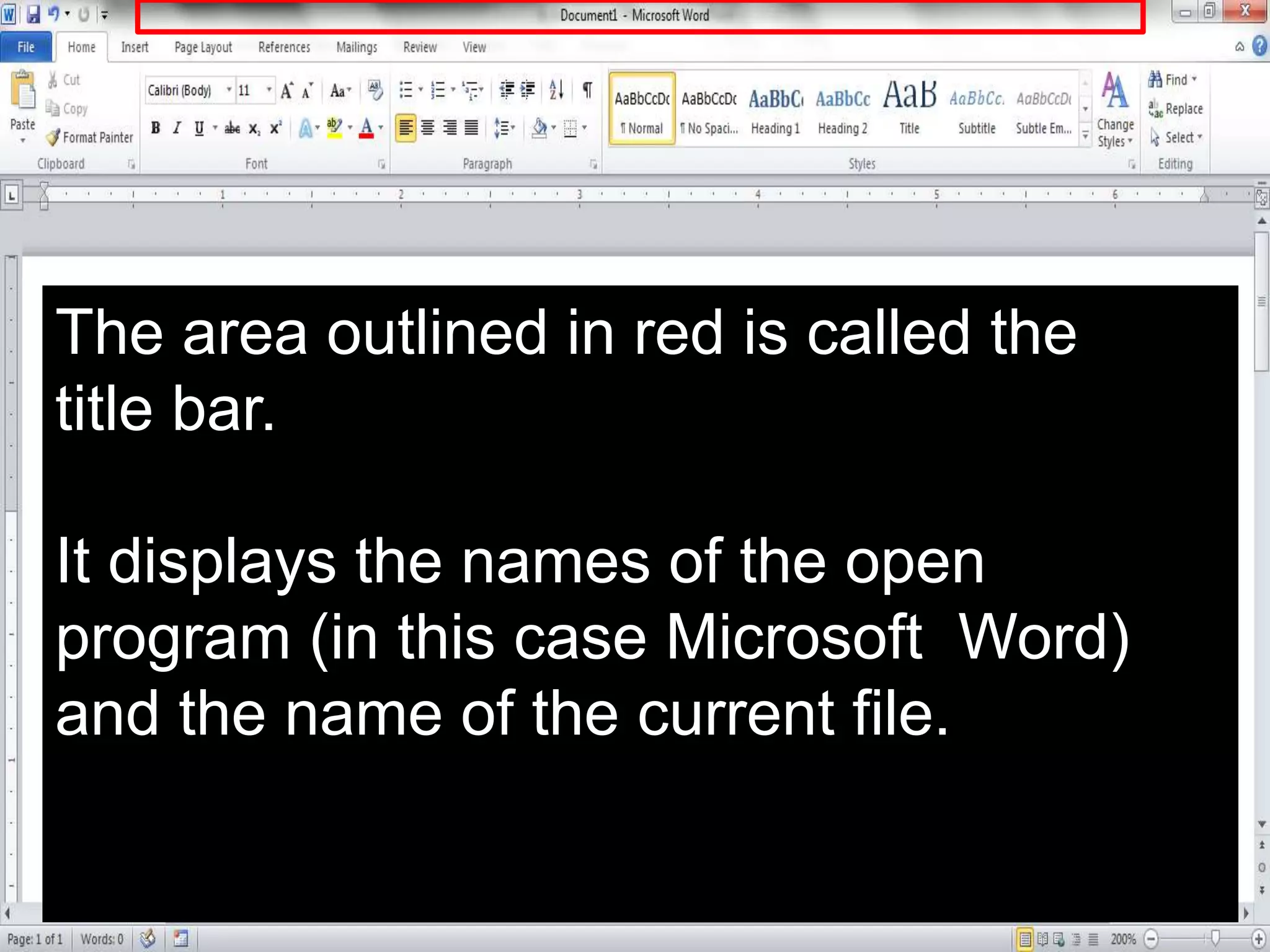Click the Zoom In plus button
This screenshot has width=1270, height=952.
[x=1259, y=939]
